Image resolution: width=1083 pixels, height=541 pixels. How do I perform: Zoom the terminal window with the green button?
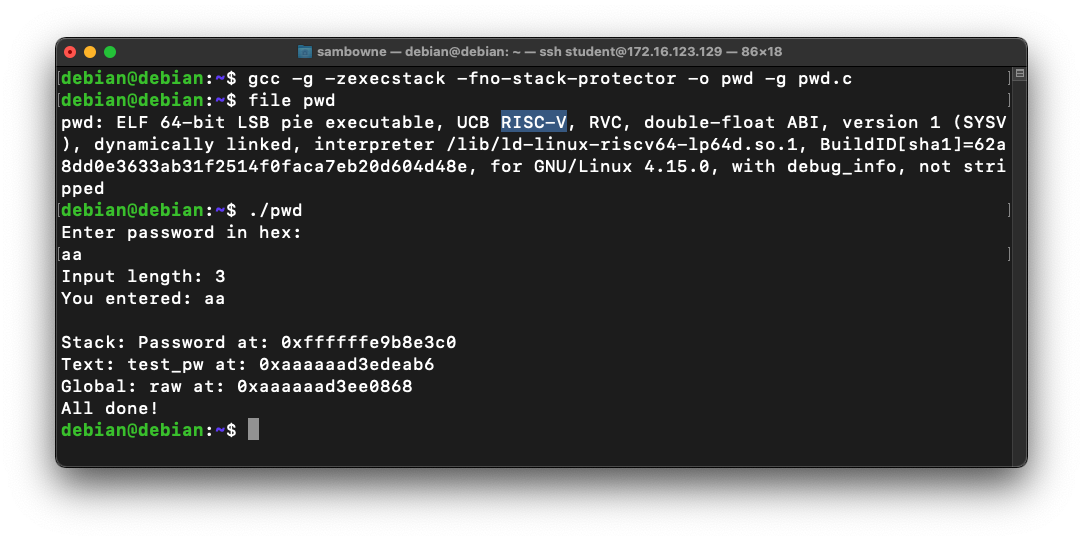(x=110, y=51)
